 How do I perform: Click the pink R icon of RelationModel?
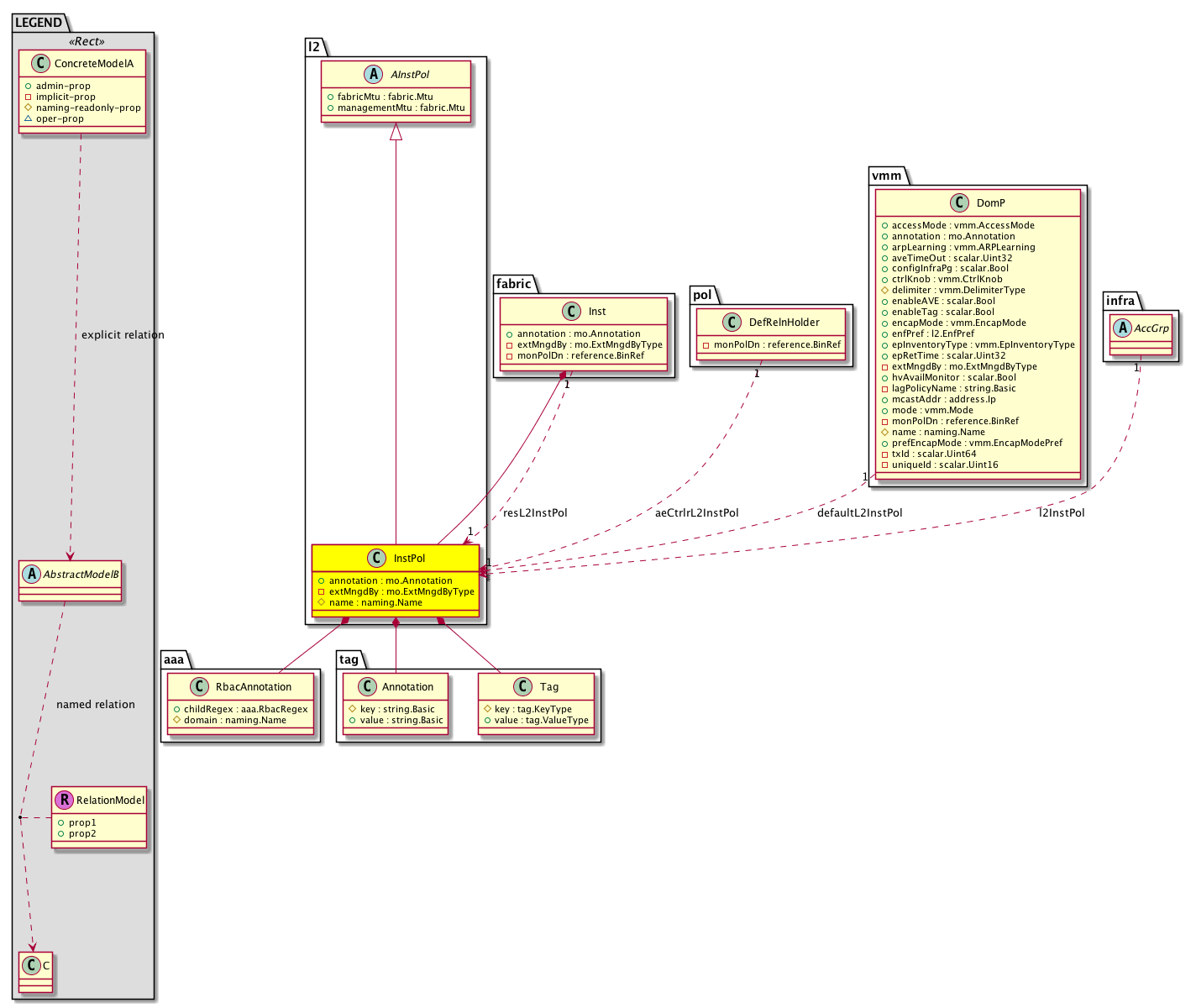[64, 800]
